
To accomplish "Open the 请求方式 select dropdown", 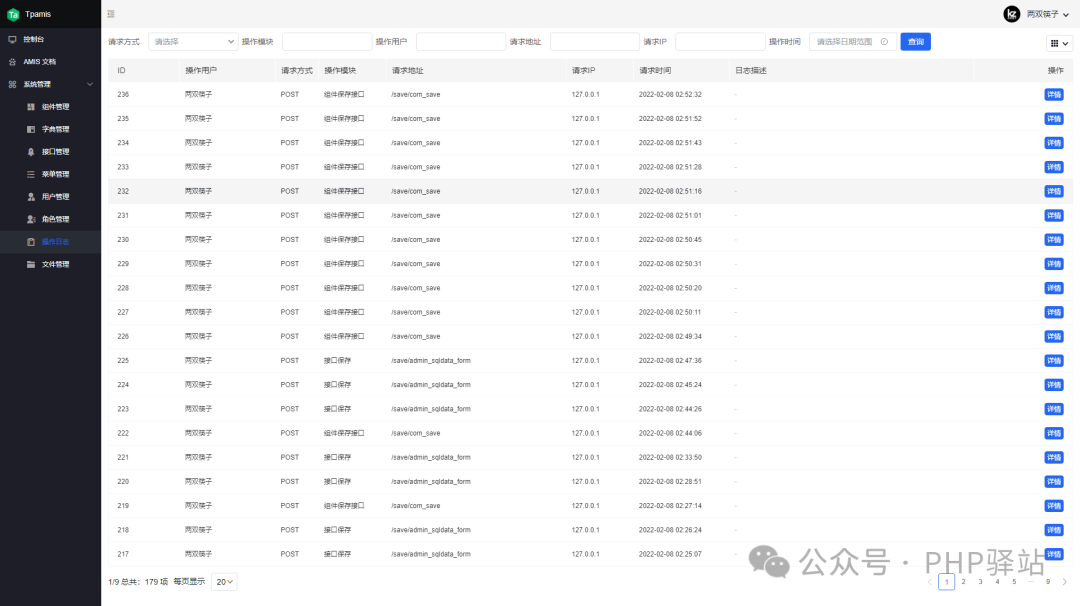I will pyautogui.click(x=192, y=42).
